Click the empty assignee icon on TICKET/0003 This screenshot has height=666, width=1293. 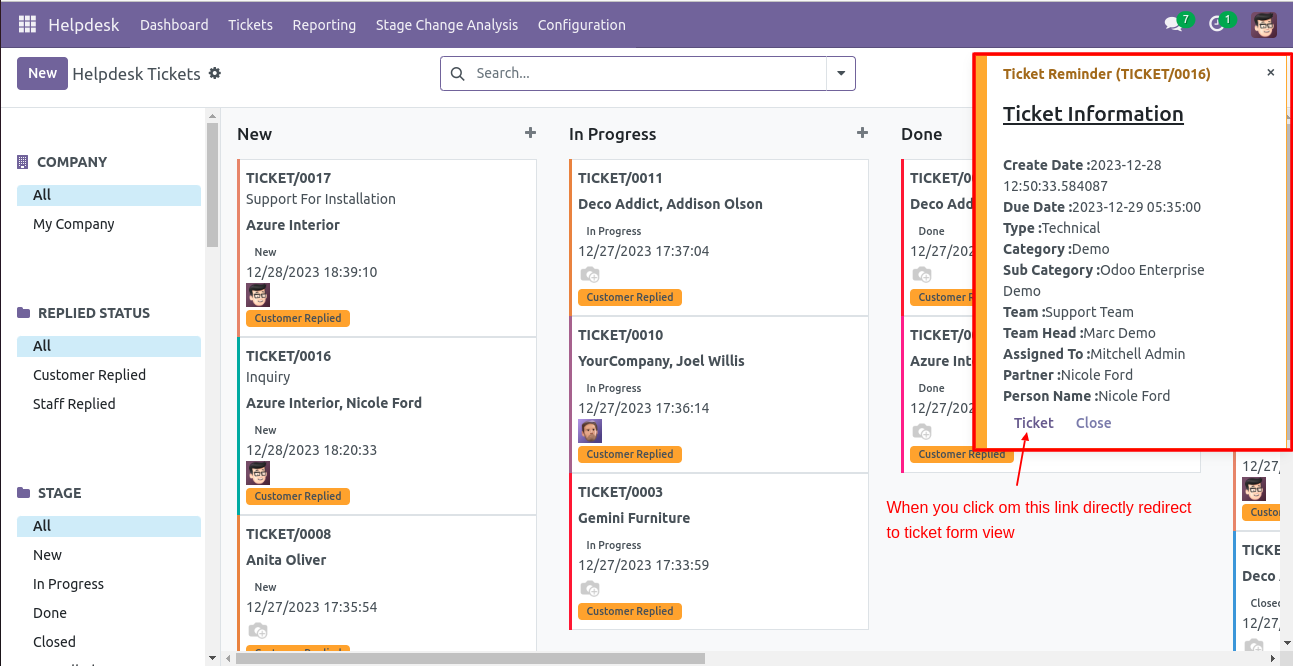(x=590, y=589)
